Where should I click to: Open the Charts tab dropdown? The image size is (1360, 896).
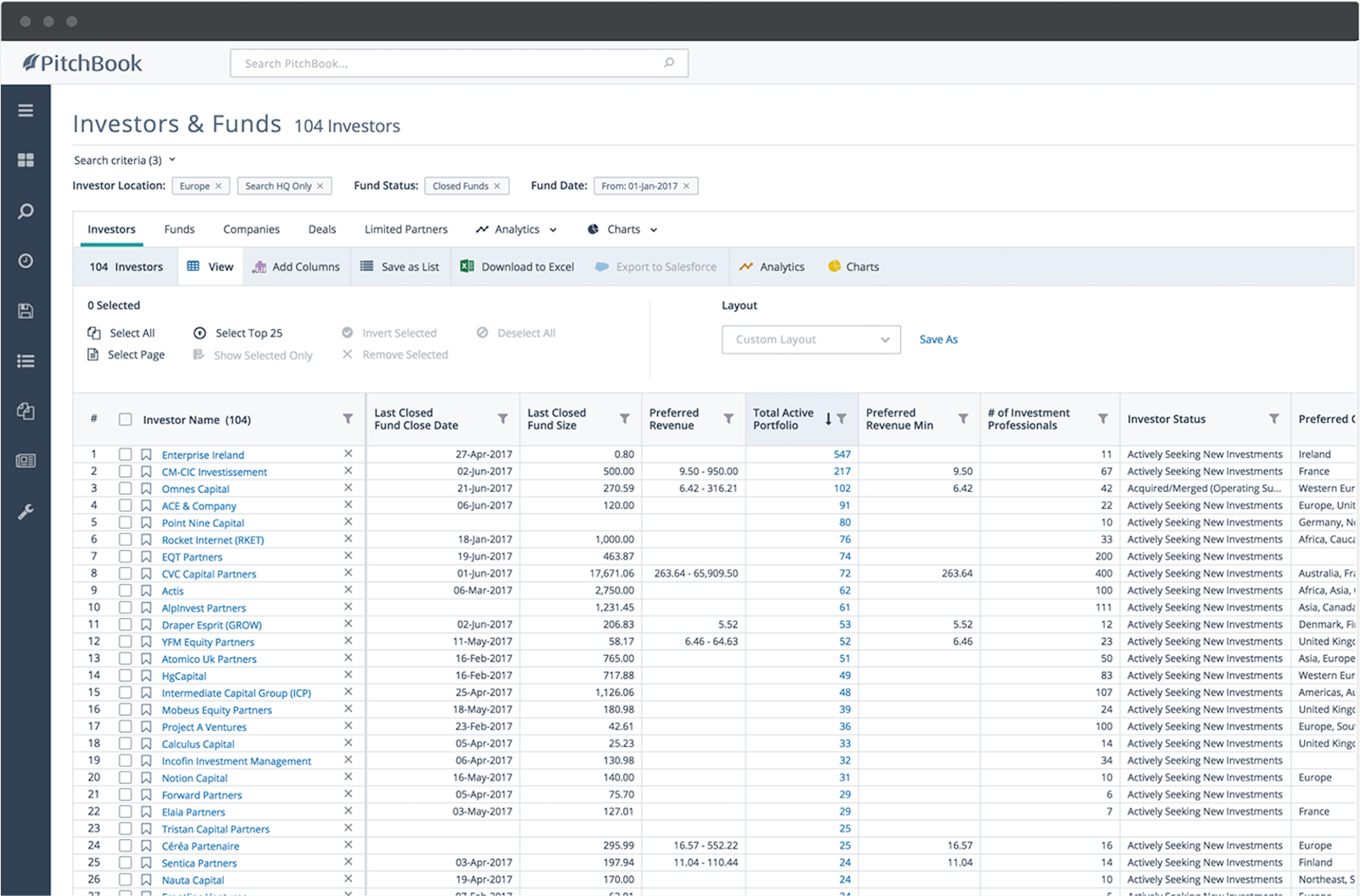pyautogui.click(x=623, y=230)
